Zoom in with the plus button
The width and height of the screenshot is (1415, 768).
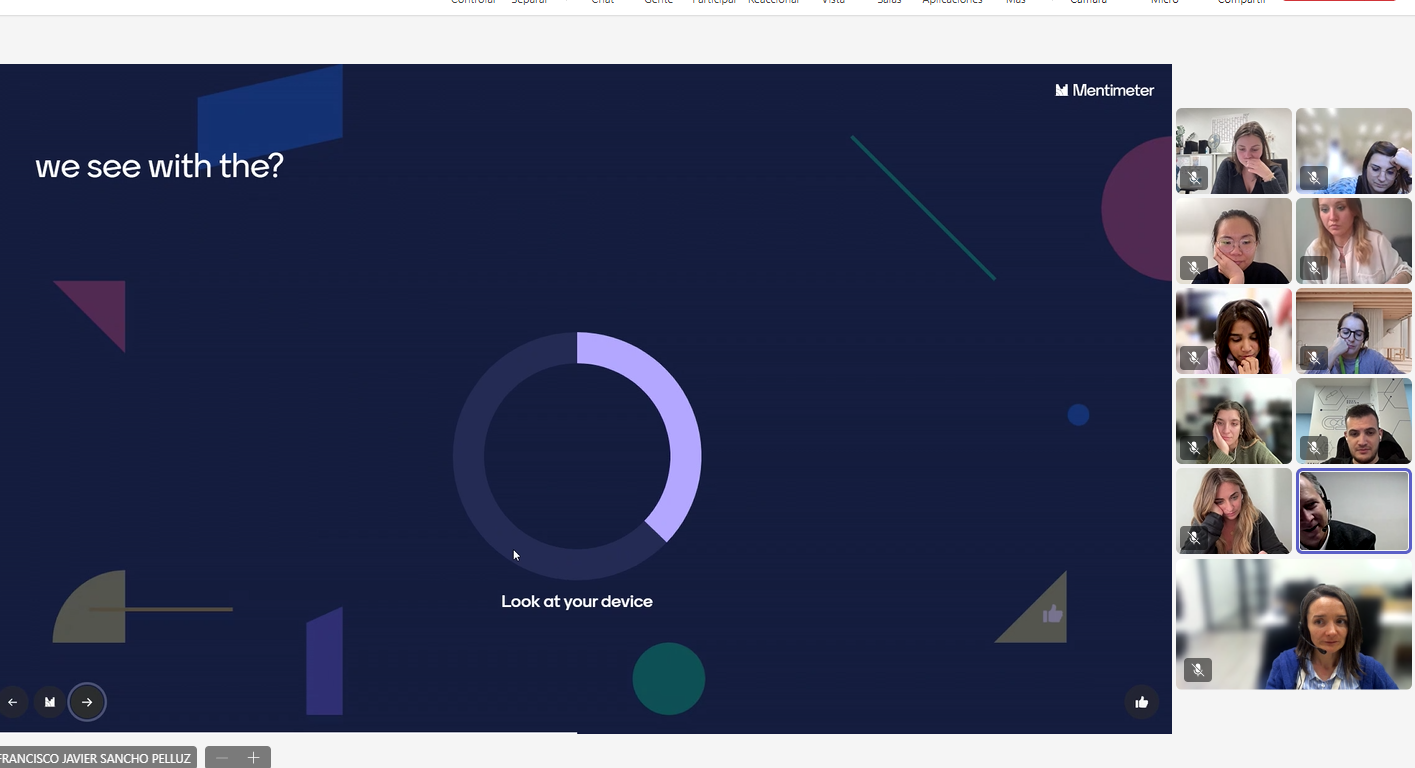tap(254, 758)
